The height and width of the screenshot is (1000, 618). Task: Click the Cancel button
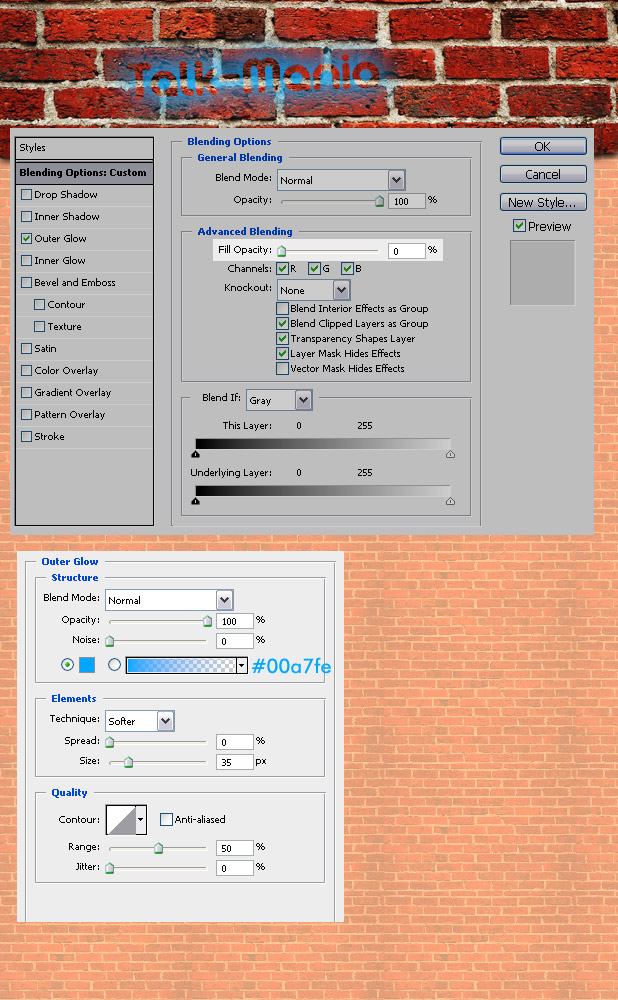(x=543, y=174)
